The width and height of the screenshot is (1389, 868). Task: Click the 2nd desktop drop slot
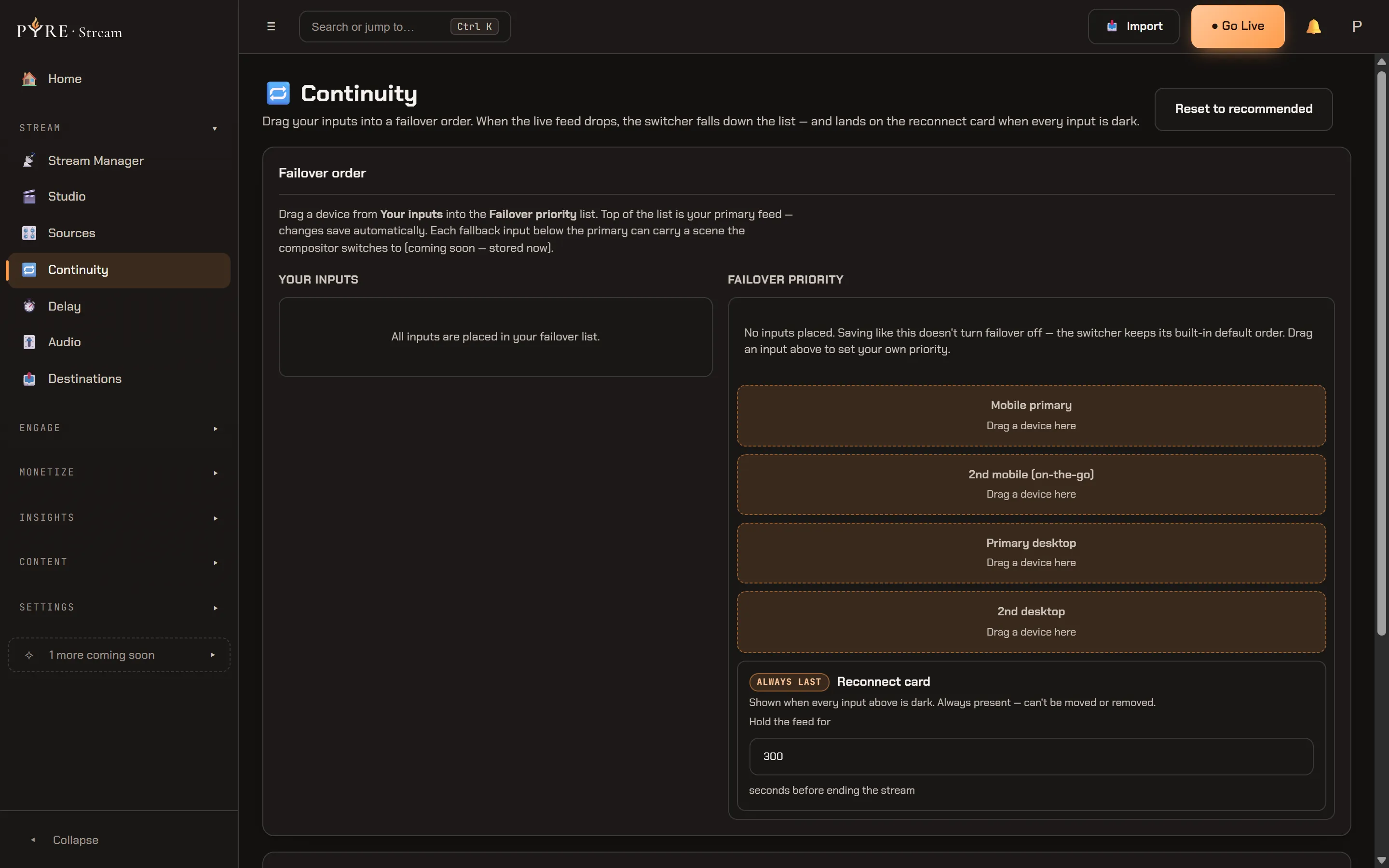[1031, 622]
